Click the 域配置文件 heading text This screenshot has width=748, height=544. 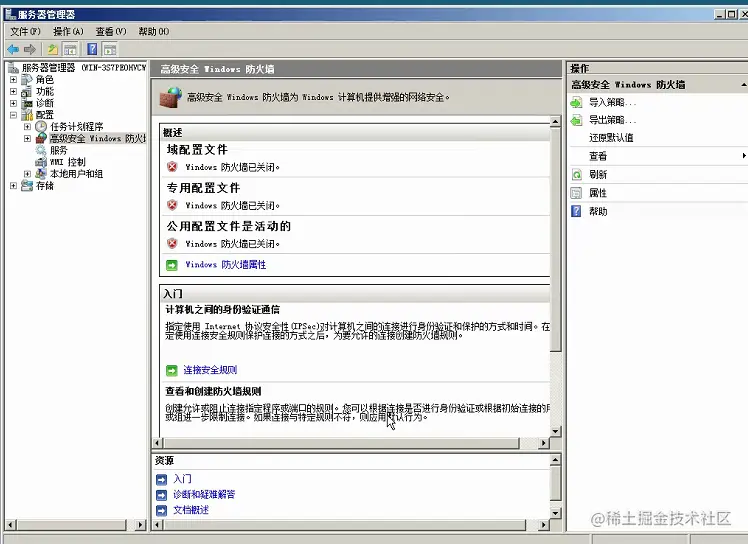(x=197, y=150)
